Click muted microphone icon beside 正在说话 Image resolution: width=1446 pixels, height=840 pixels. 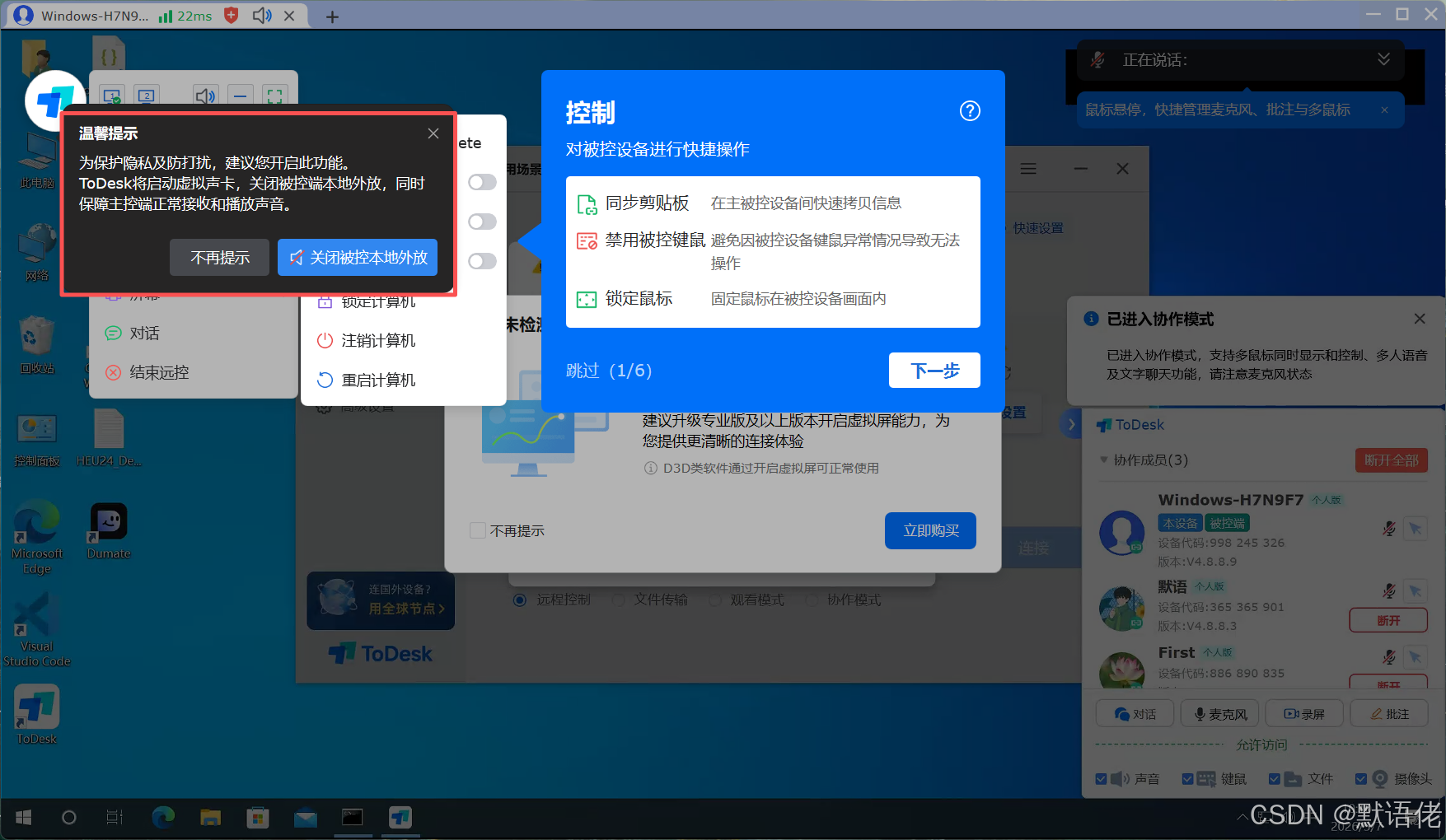(1097, 60)
